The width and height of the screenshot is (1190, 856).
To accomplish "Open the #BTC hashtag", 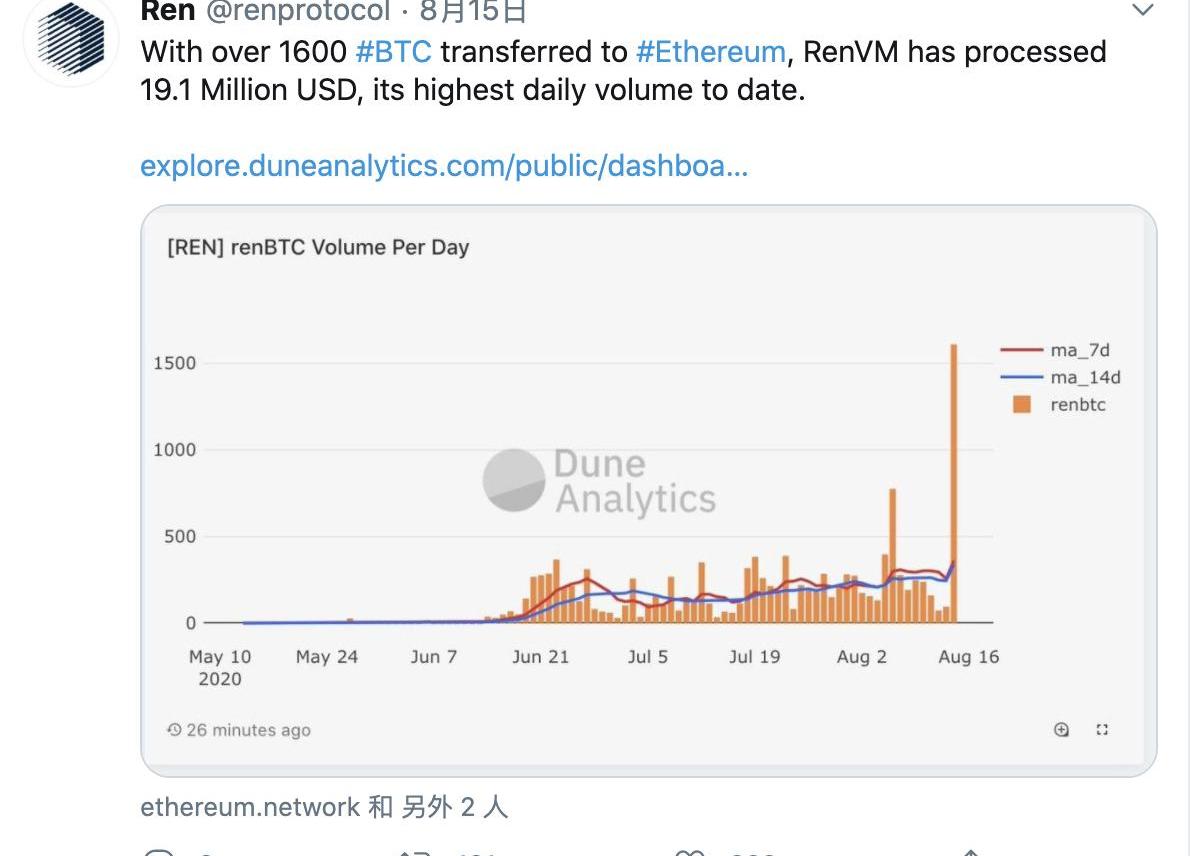I will pyautogui.click(x=393, y=51).
